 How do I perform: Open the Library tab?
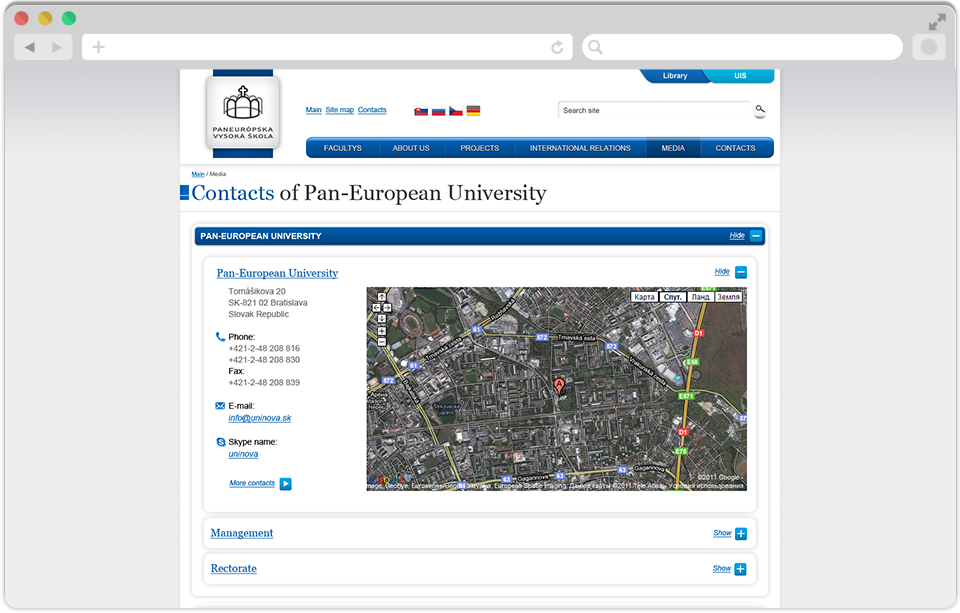click(x=674, y=76)
